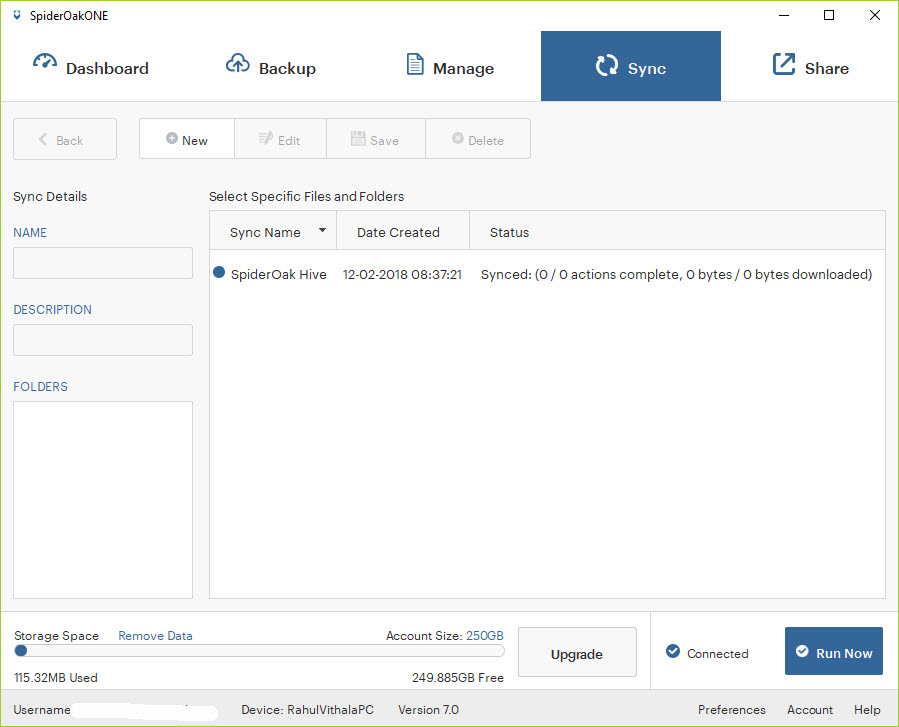Click the 115.32MB Used label
The width and height of the screenshot is (899, 727).
(56, 678)
